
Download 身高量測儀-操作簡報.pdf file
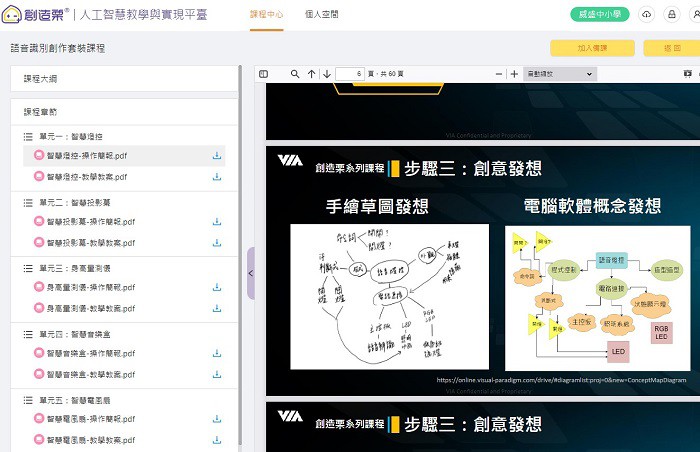[x=217, y=288]
